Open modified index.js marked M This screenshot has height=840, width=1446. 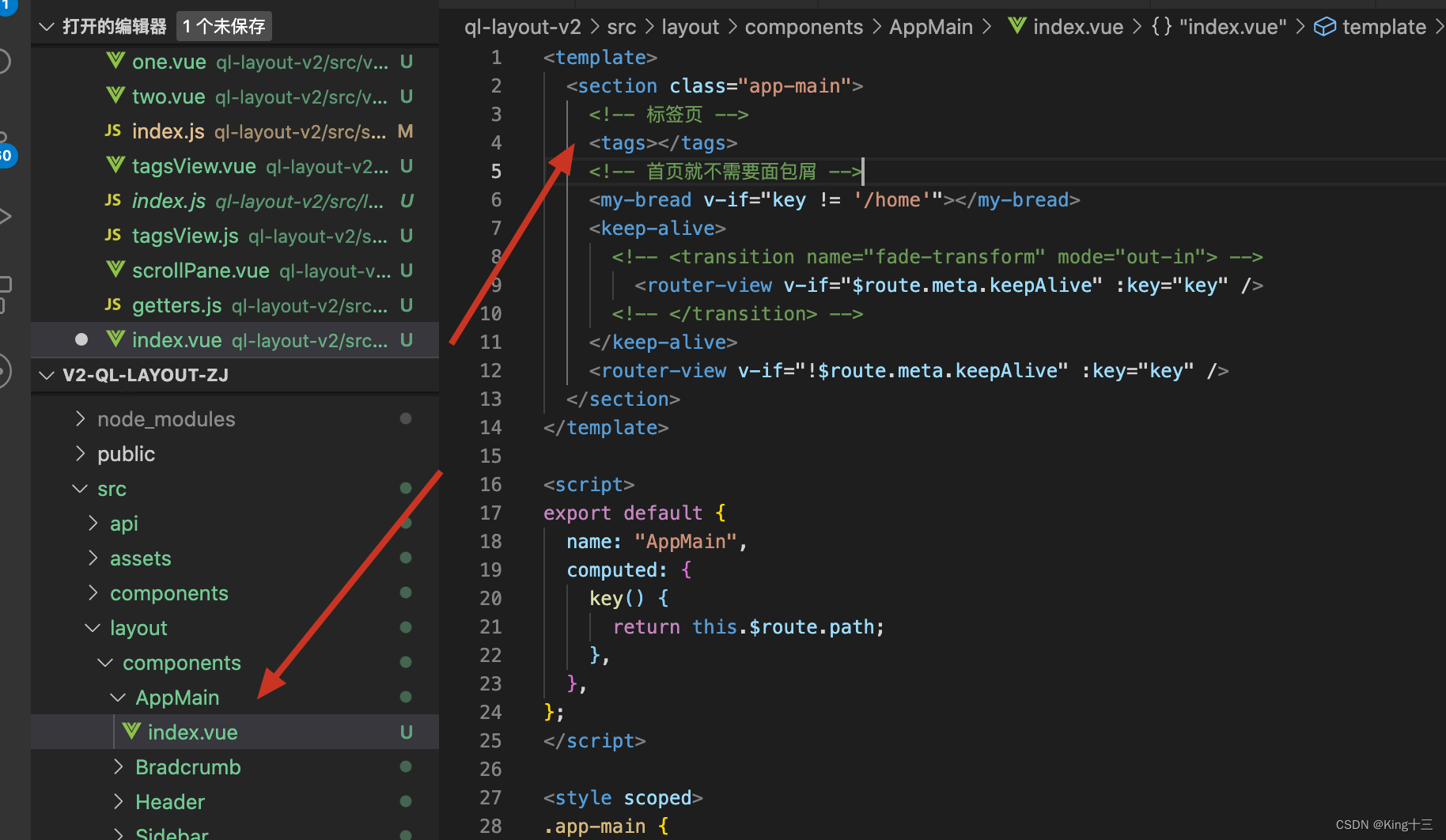[x=235, y=131]
